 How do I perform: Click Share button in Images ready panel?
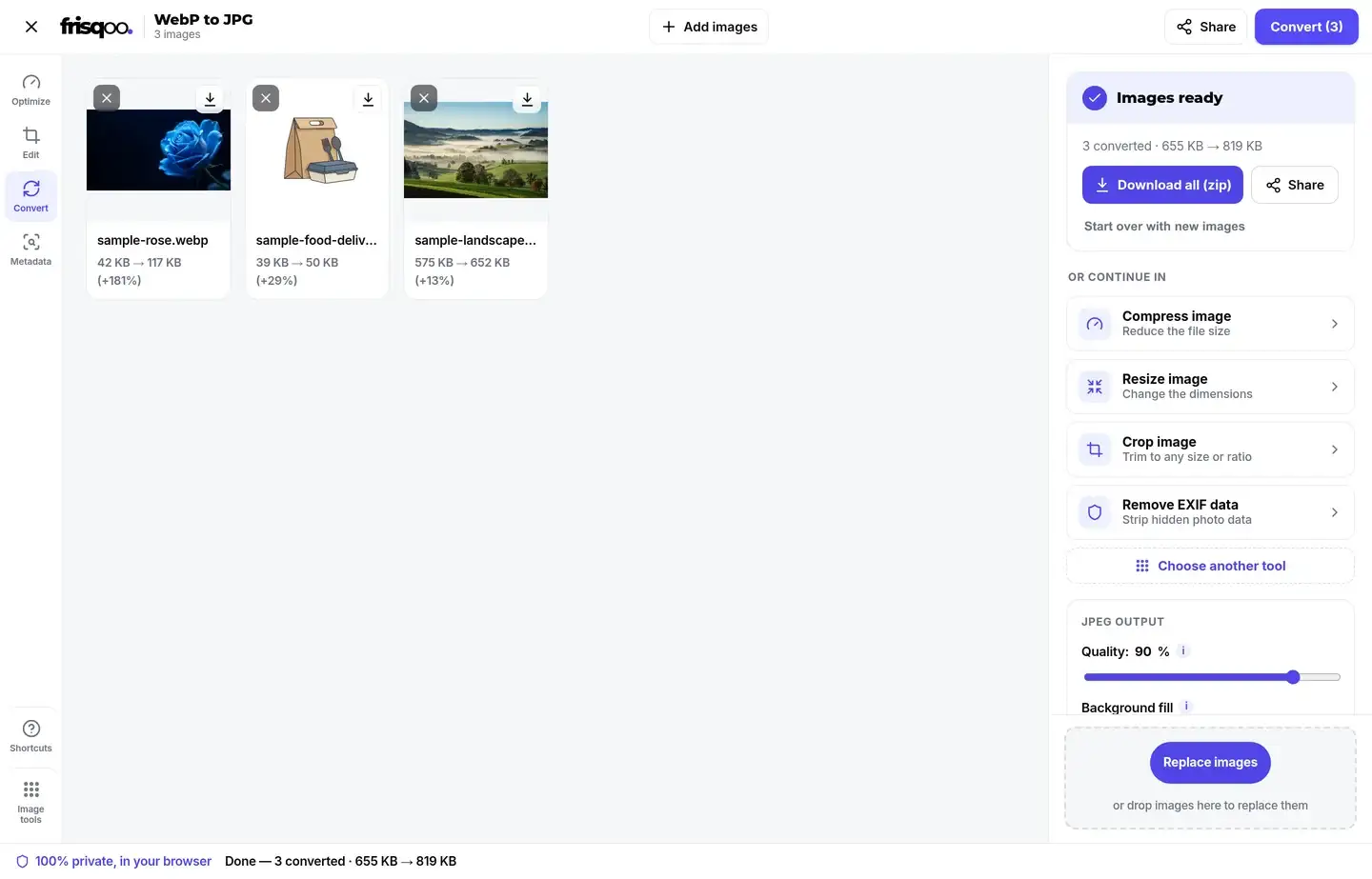click(x=1295, y=185)
